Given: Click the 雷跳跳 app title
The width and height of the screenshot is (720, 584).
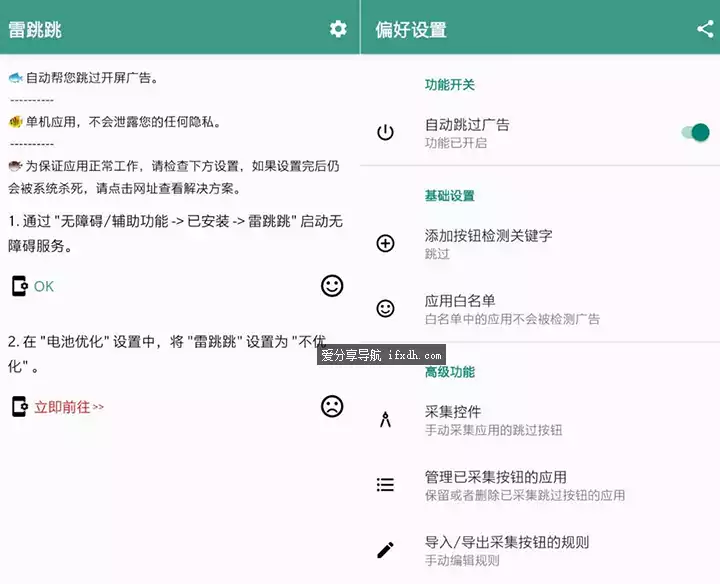Looking at the screenshot, I should 35,30.
